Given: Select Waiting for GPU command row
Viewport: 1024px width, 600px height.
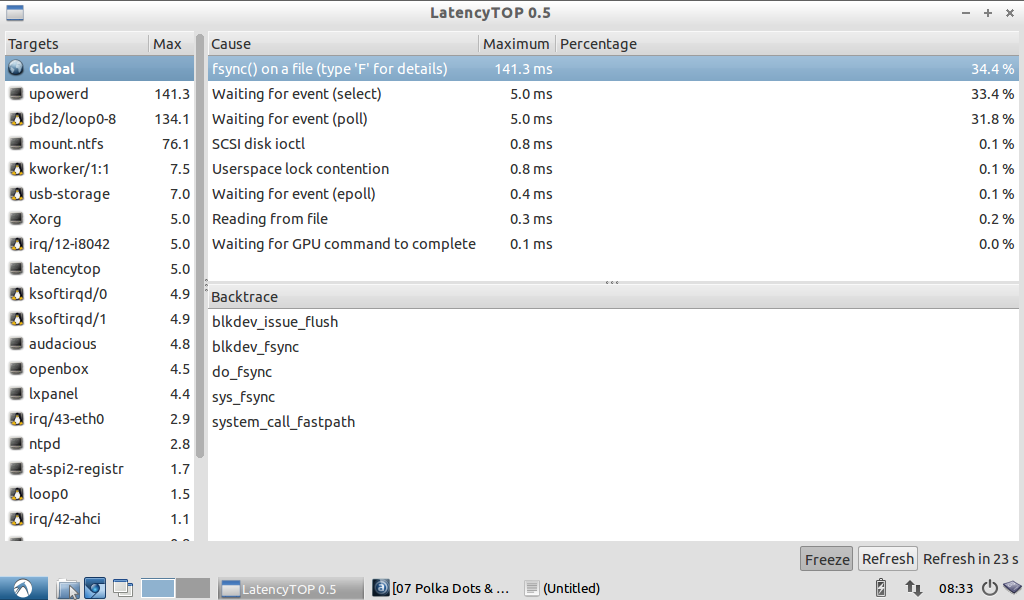Looking at the screenshot, I should 613,244.
